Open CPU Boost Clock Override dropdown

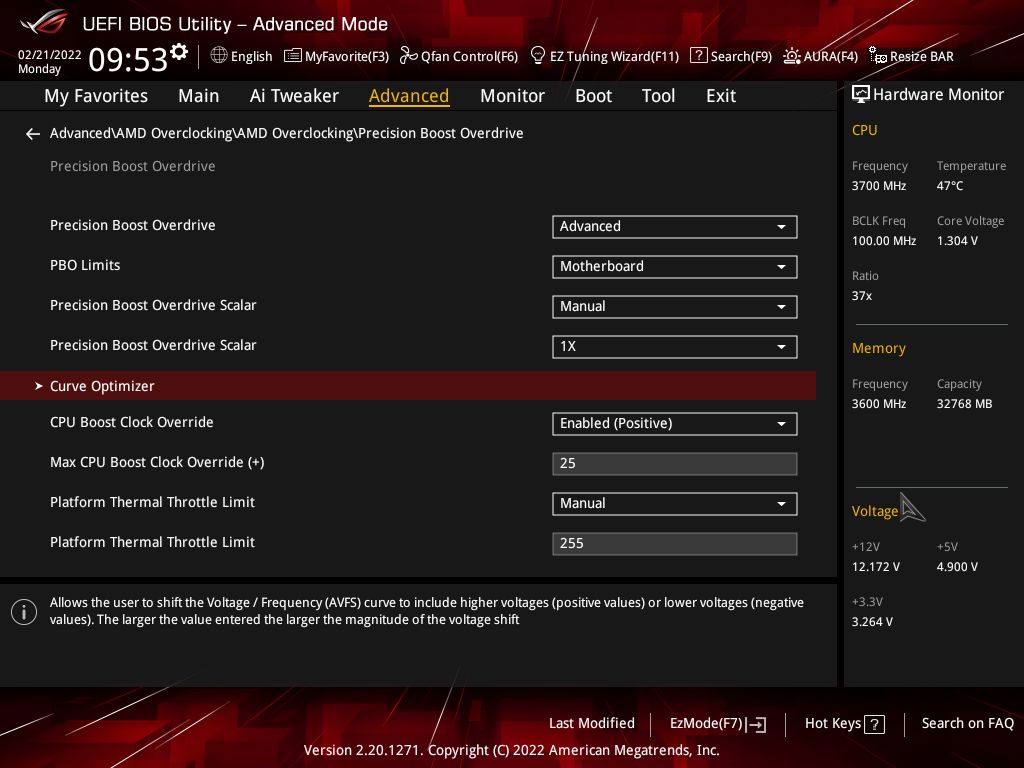coord(675,424)
